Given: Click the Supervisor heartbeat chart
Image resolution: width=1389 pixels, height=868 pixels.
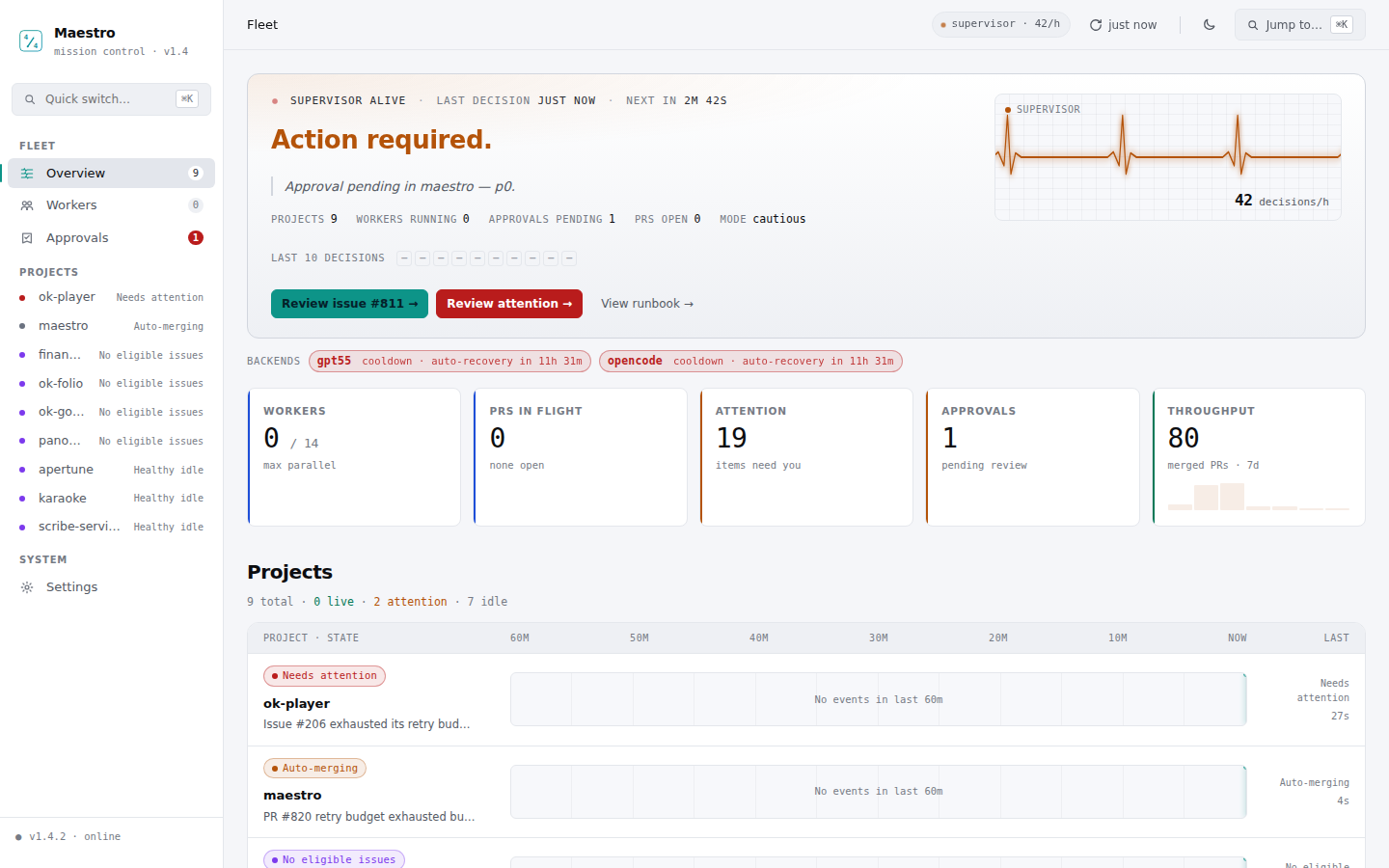Looking at the screenshot, I should point(1168,157).
